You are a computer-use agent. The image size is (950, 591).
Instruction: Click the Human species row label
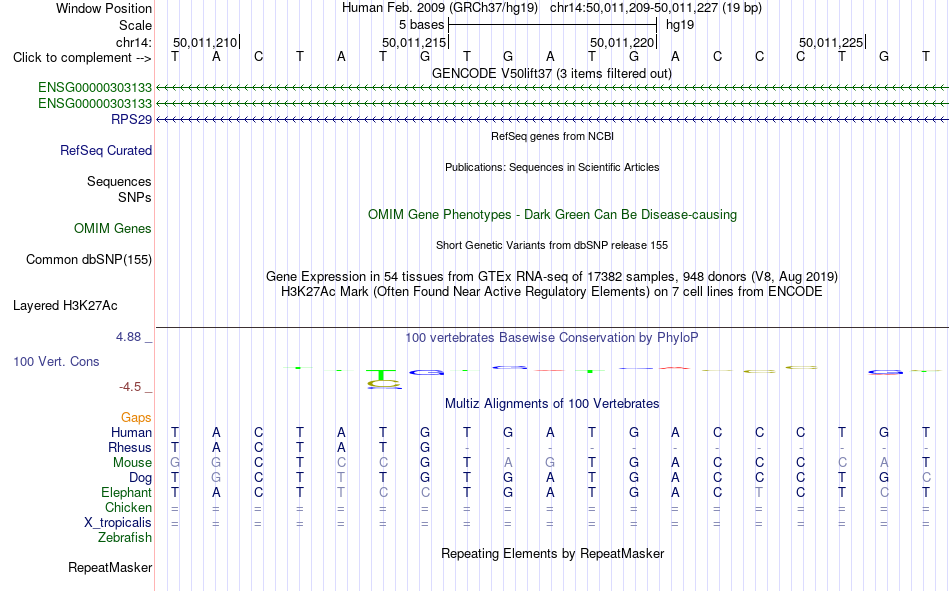click(x=131, y=432)
